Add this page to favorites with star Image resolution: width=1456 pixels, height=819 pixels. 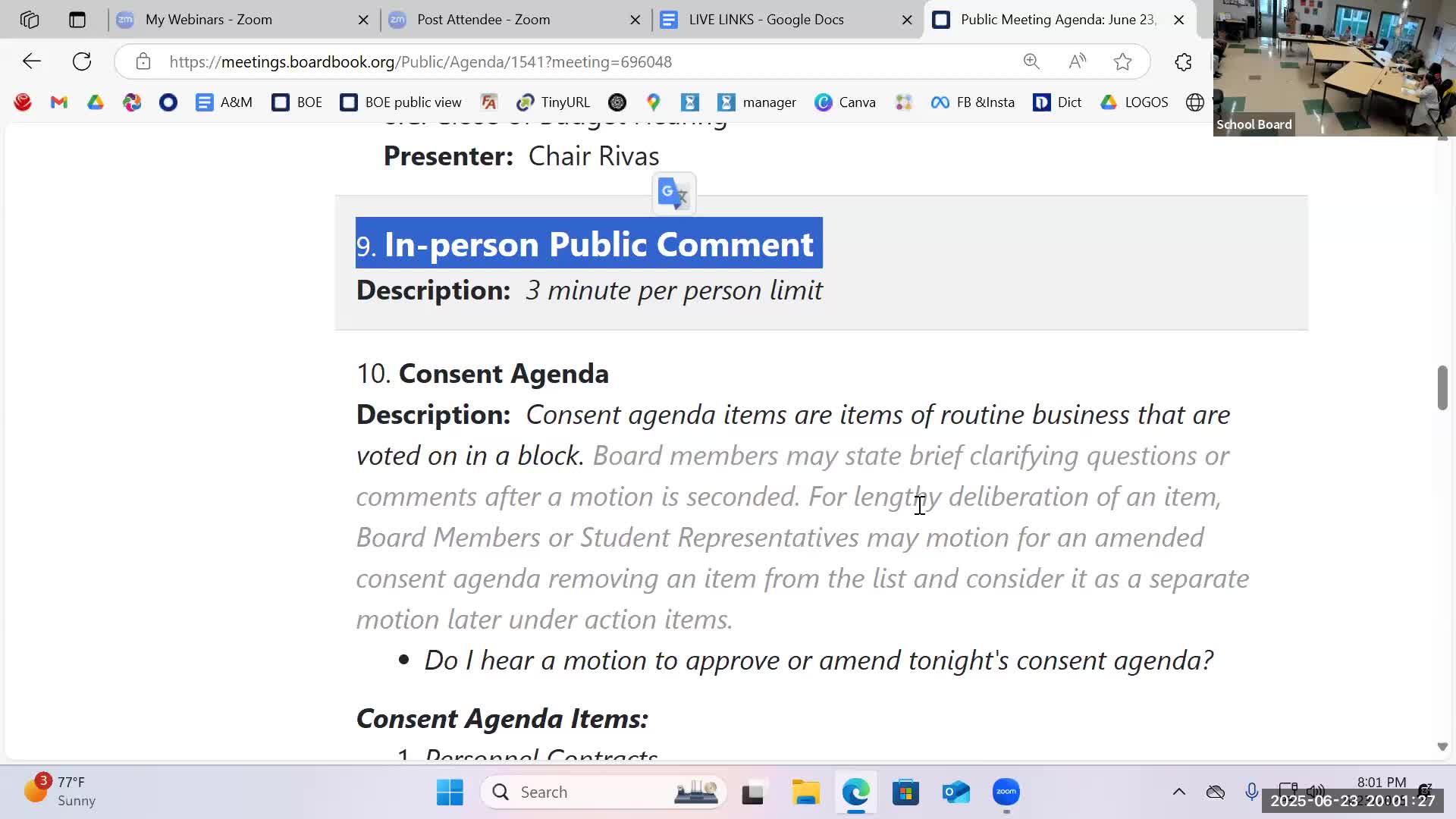point(1123,61)
